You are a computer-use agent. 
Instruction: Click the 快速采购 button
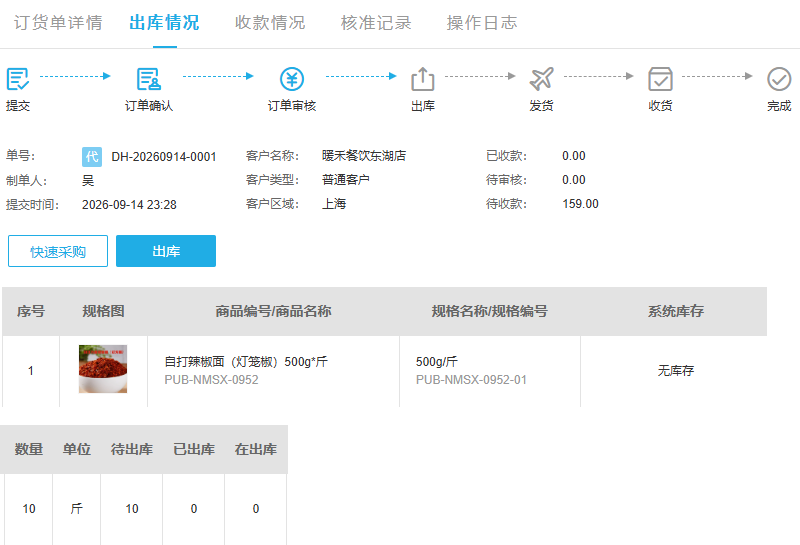[x=58, y=251]
